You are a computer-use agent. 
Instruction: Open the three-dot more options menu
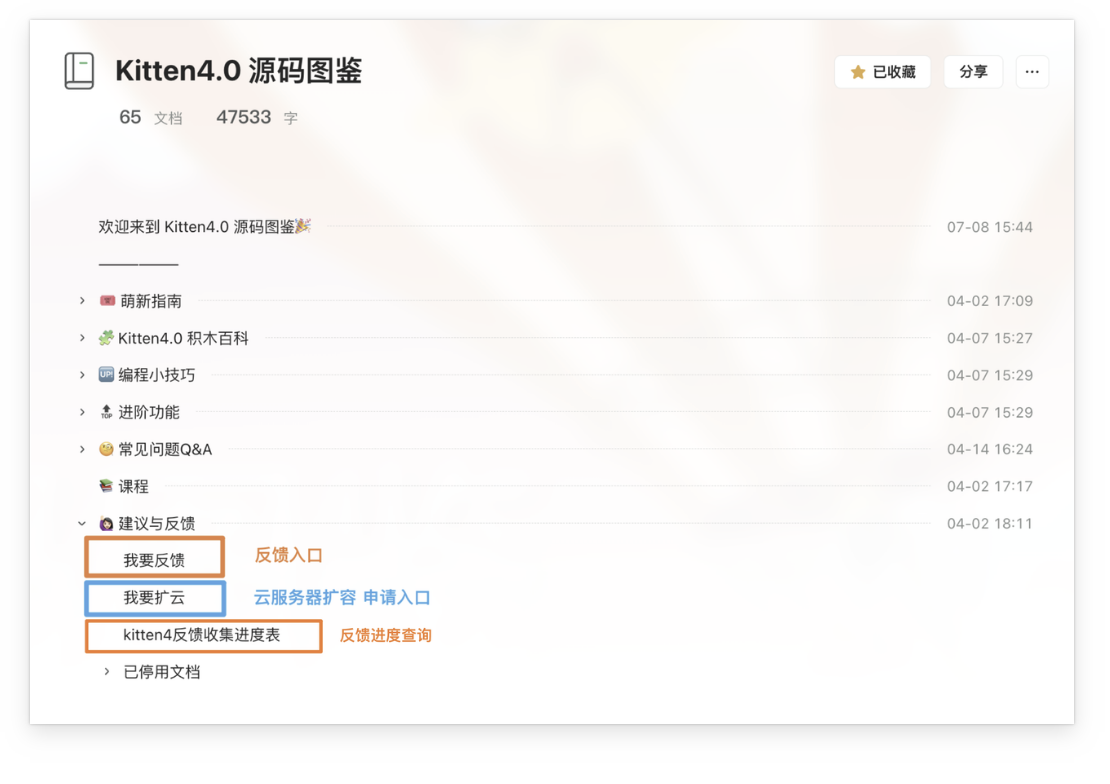[x=1032, y=72]
